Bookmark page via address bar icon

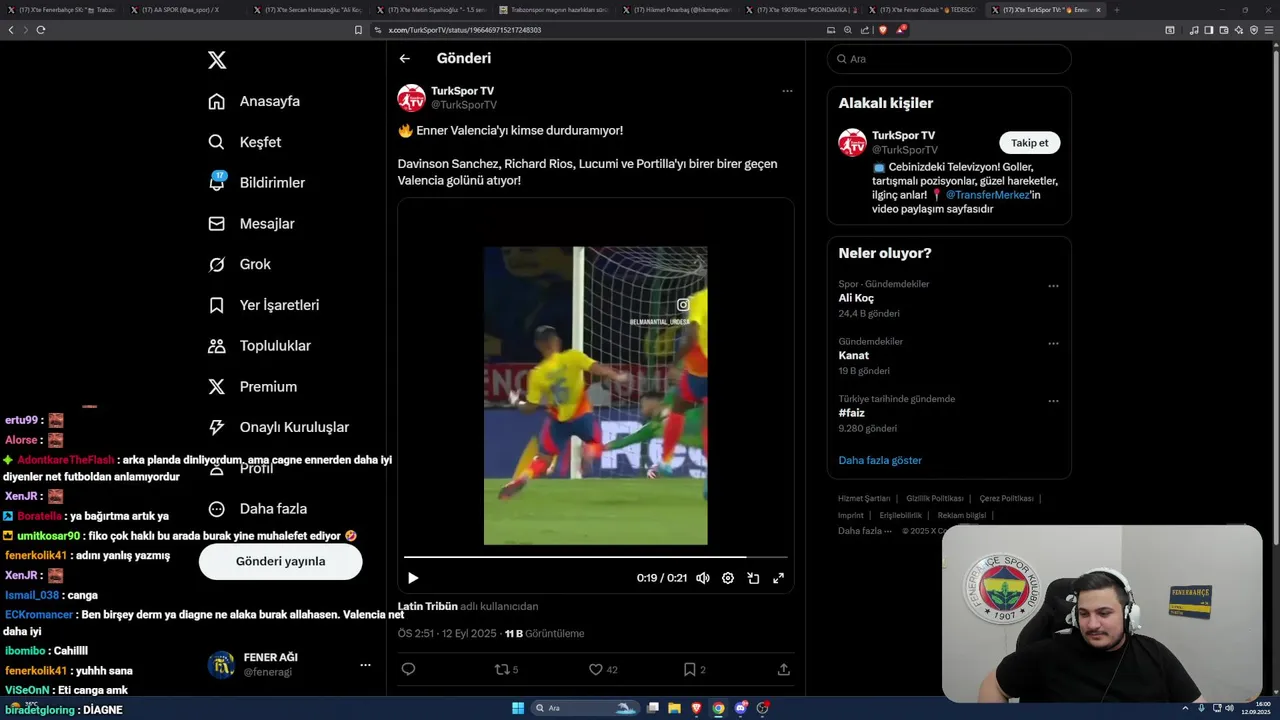358,30
